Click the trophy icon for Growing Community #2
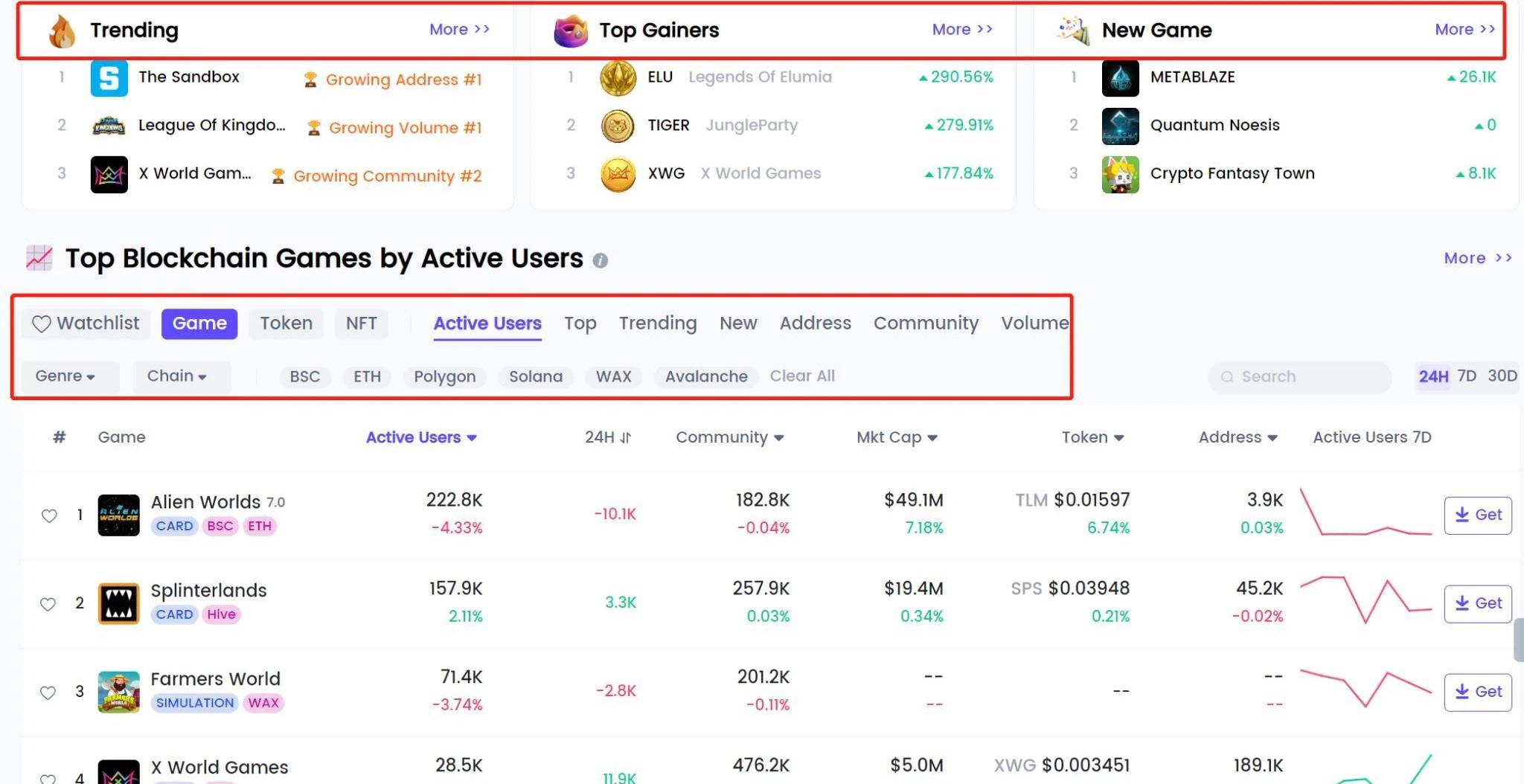The height and width of the screenshot is (784, 1524). point(278,176)
